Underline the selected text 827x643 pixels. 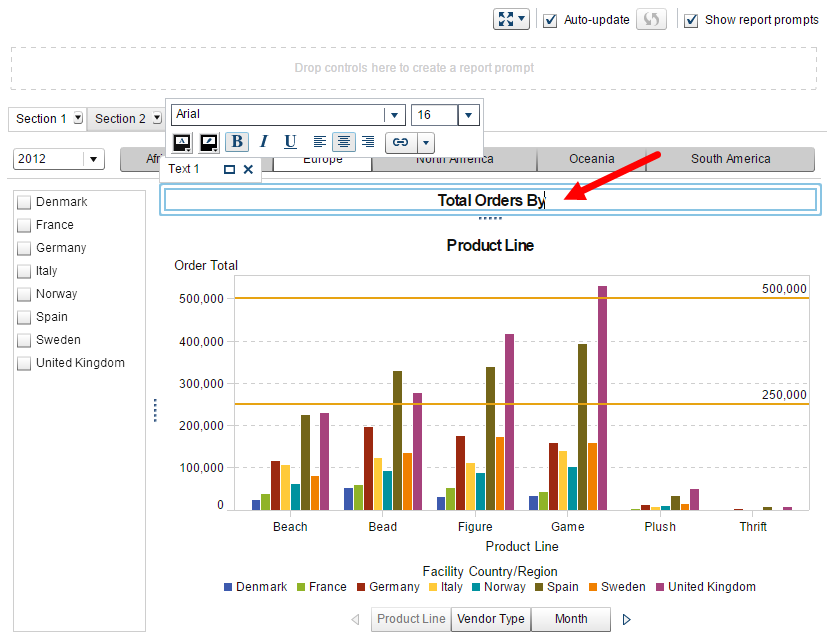[290, 142]
